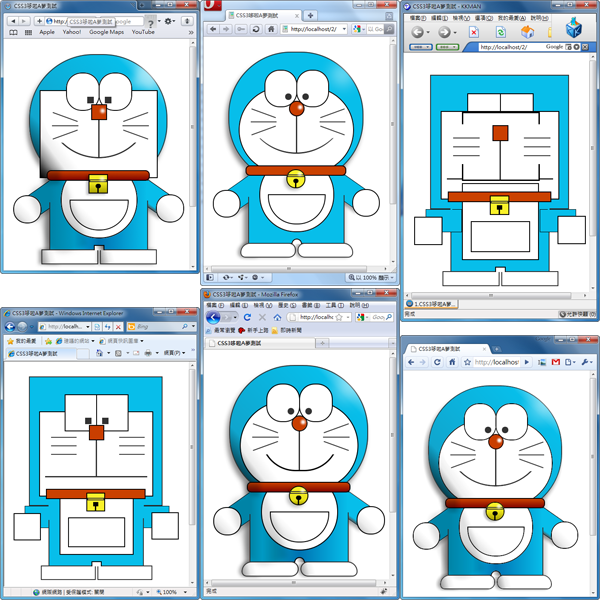
Task: Open the first menu in KKMAN menu bar
Action: pyautogui.click(x=418, y=18)
